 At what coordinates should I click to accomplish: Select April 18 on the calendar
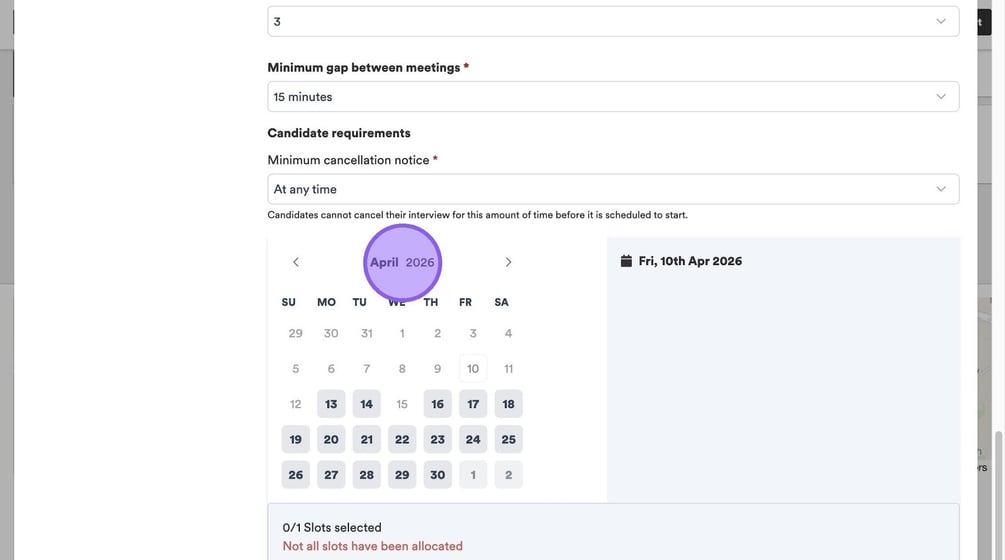(x=509, y=404)
